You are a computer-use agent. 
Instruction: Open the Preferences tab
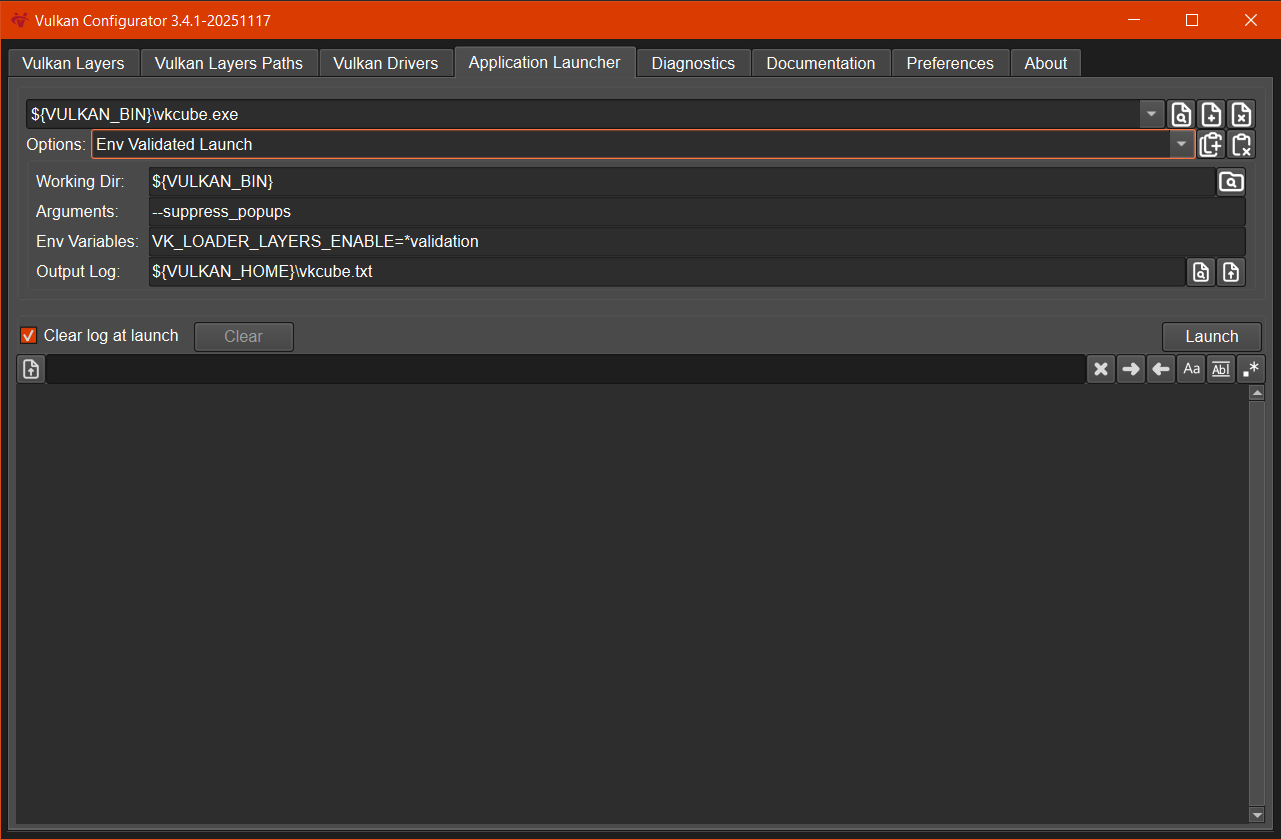(x=950, y=63)
